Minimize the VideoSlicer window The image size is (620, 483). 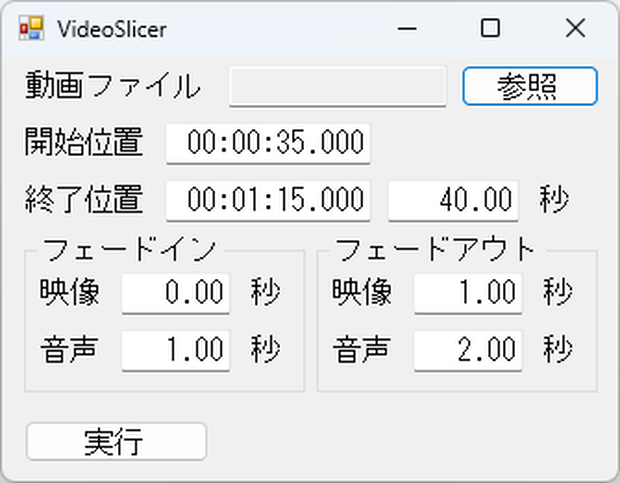tap(407, 29)
